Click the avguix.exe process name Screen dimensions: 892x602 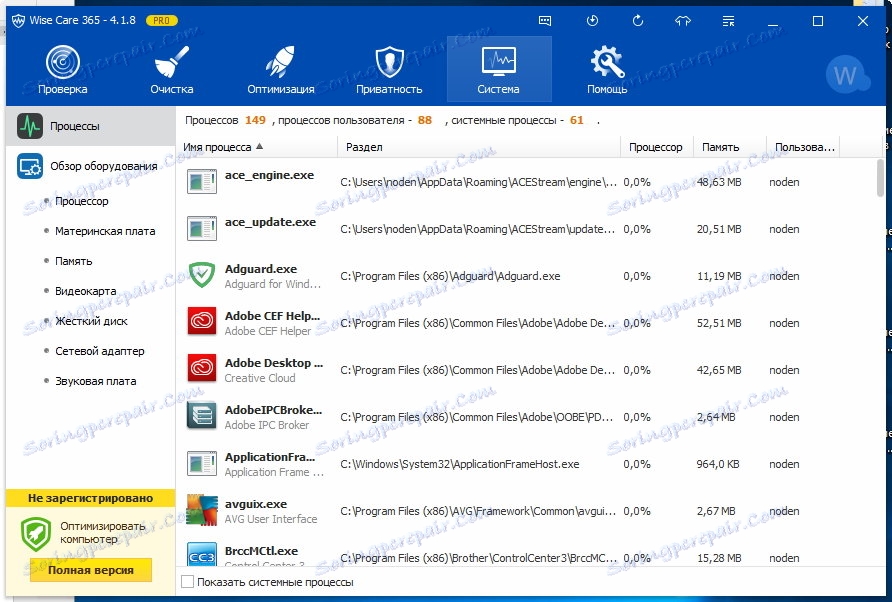click(x=256, y=504)
